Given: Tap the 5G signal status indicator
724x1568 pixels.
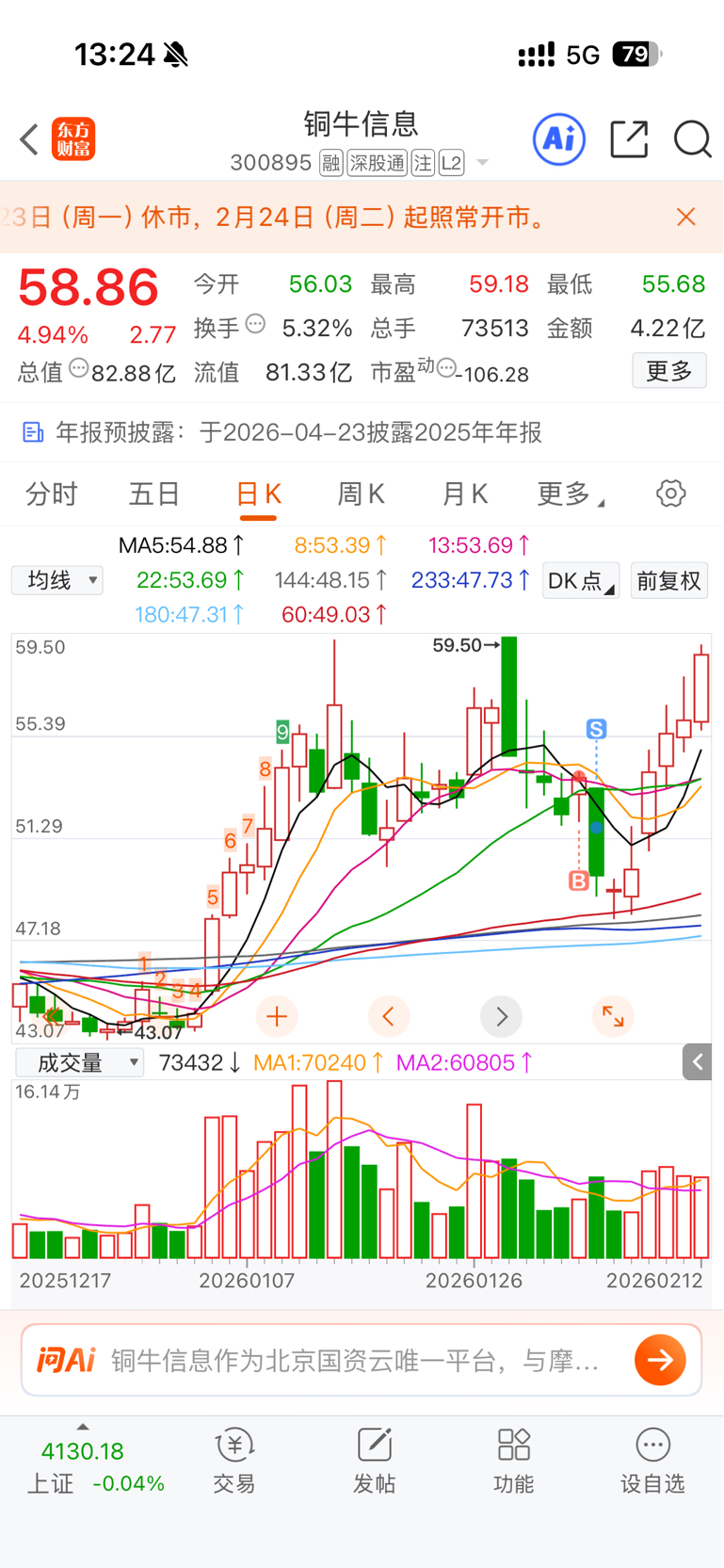Looking at the screenshot, I should click(583, 55).
